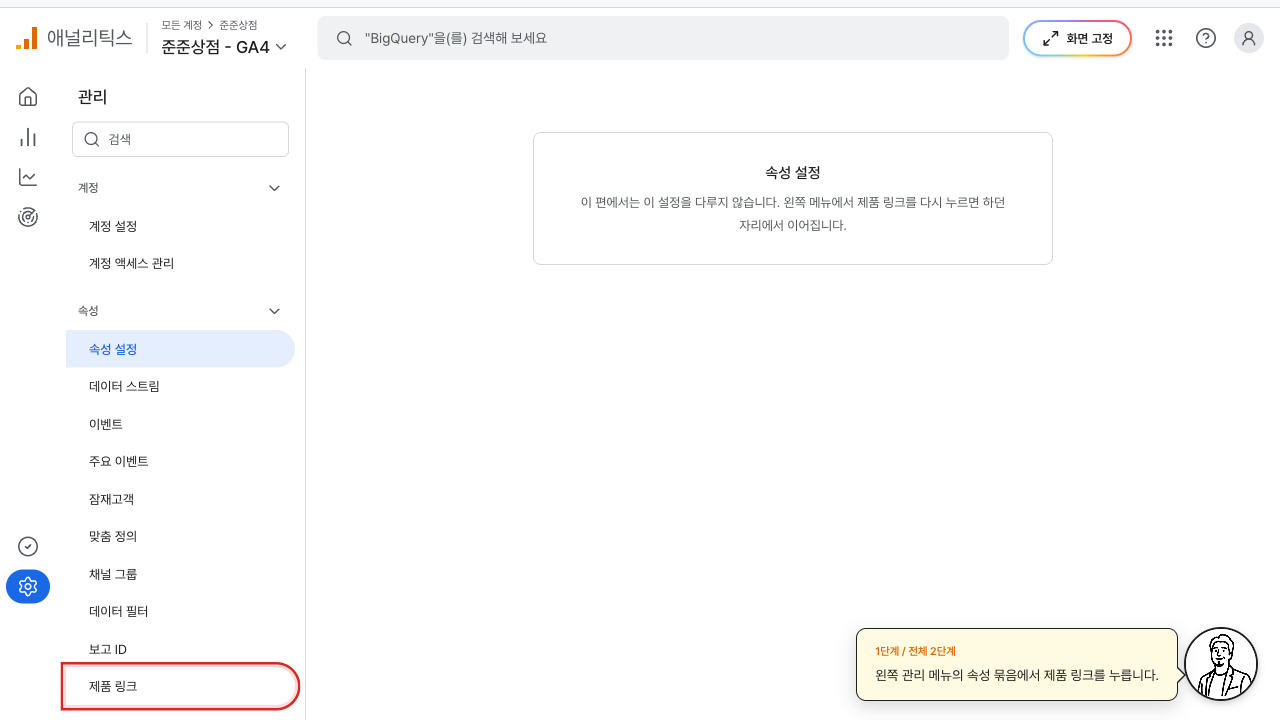Select 속성 설정 menu item
1280x720 pixels.
[x=180, y=349]
